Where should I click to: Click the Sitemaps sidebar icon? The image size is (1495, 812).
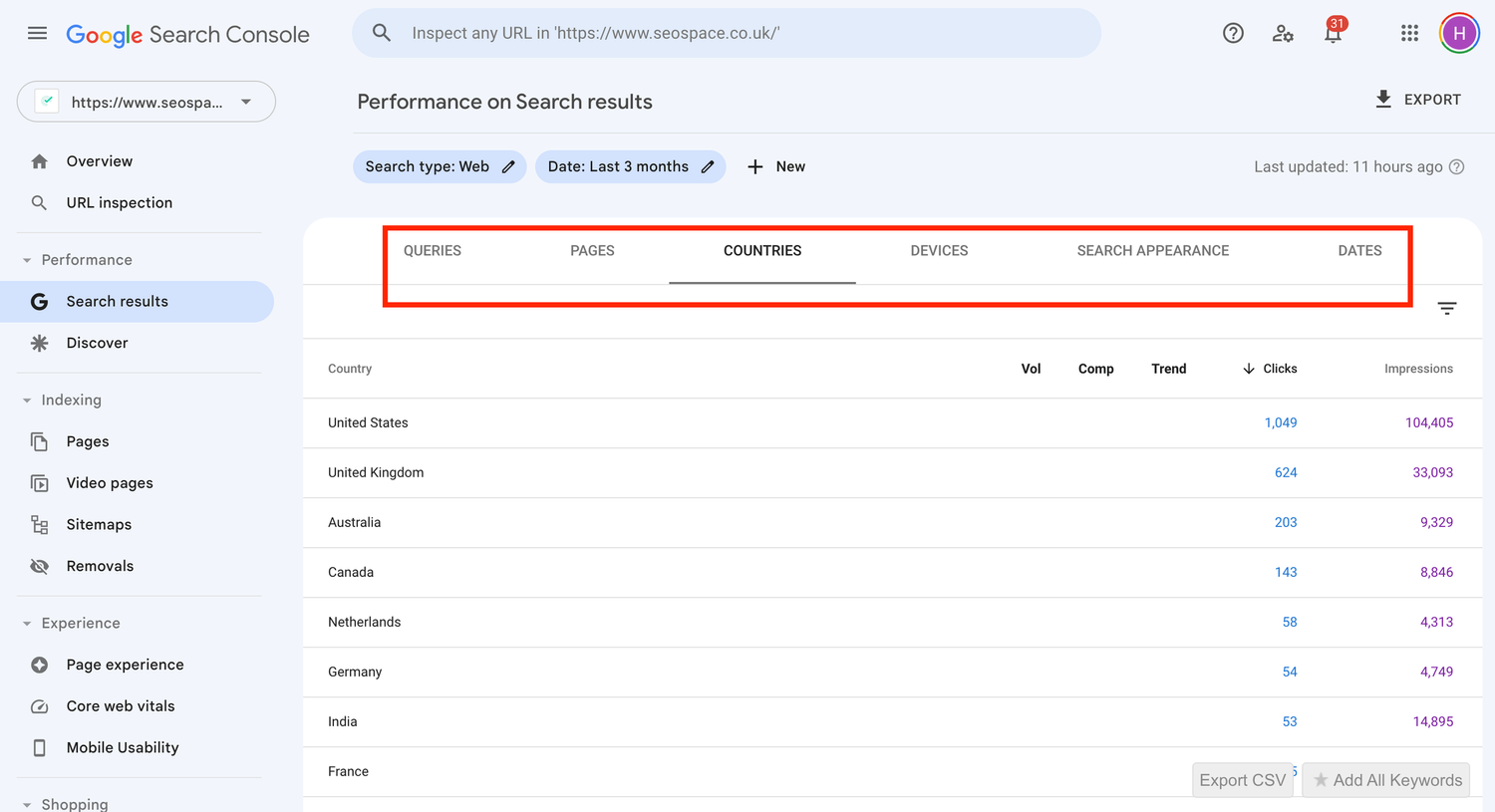tap(39, 524)
